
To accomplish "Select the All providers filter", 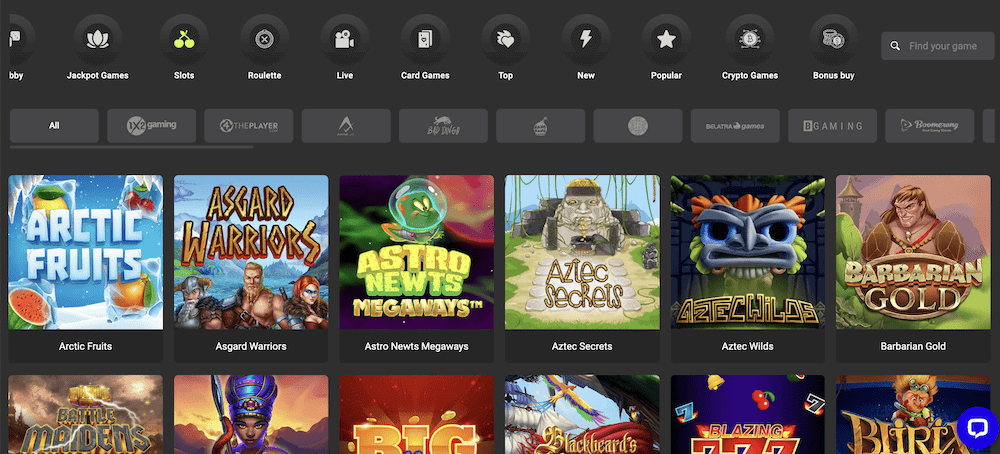I will (54, 126).
